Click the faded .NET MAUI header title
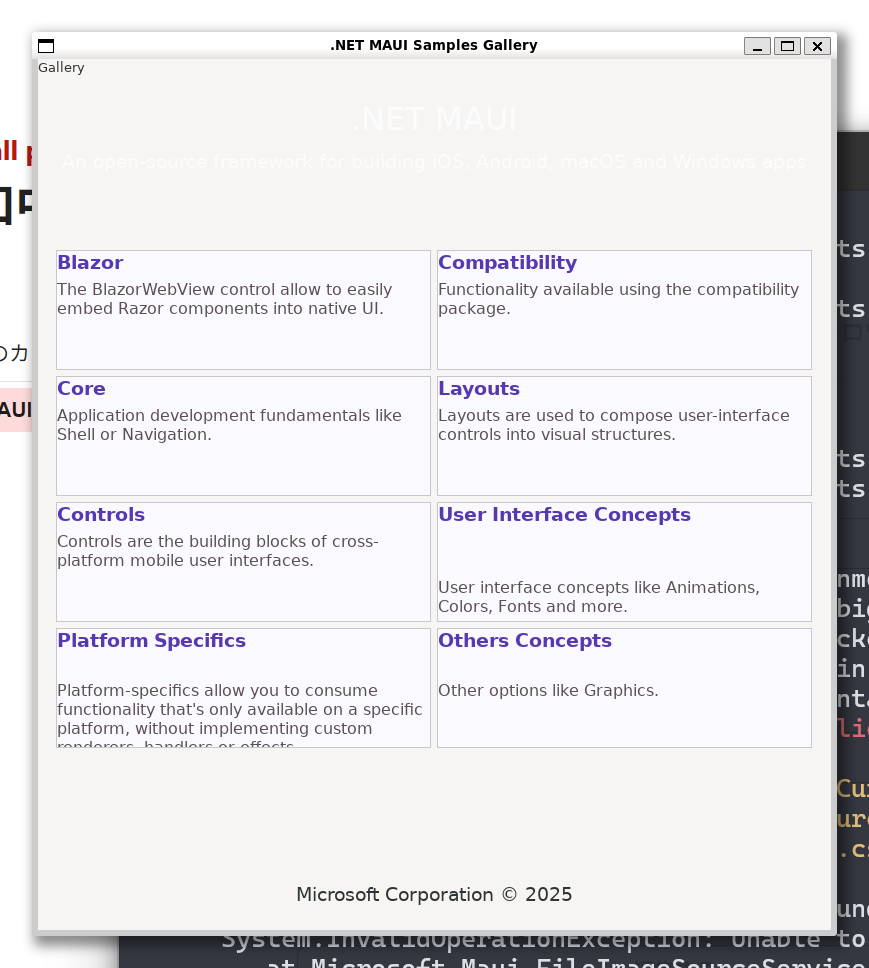Image resolution: width=869 pixels, height=968 pixels. click(434, 119)
